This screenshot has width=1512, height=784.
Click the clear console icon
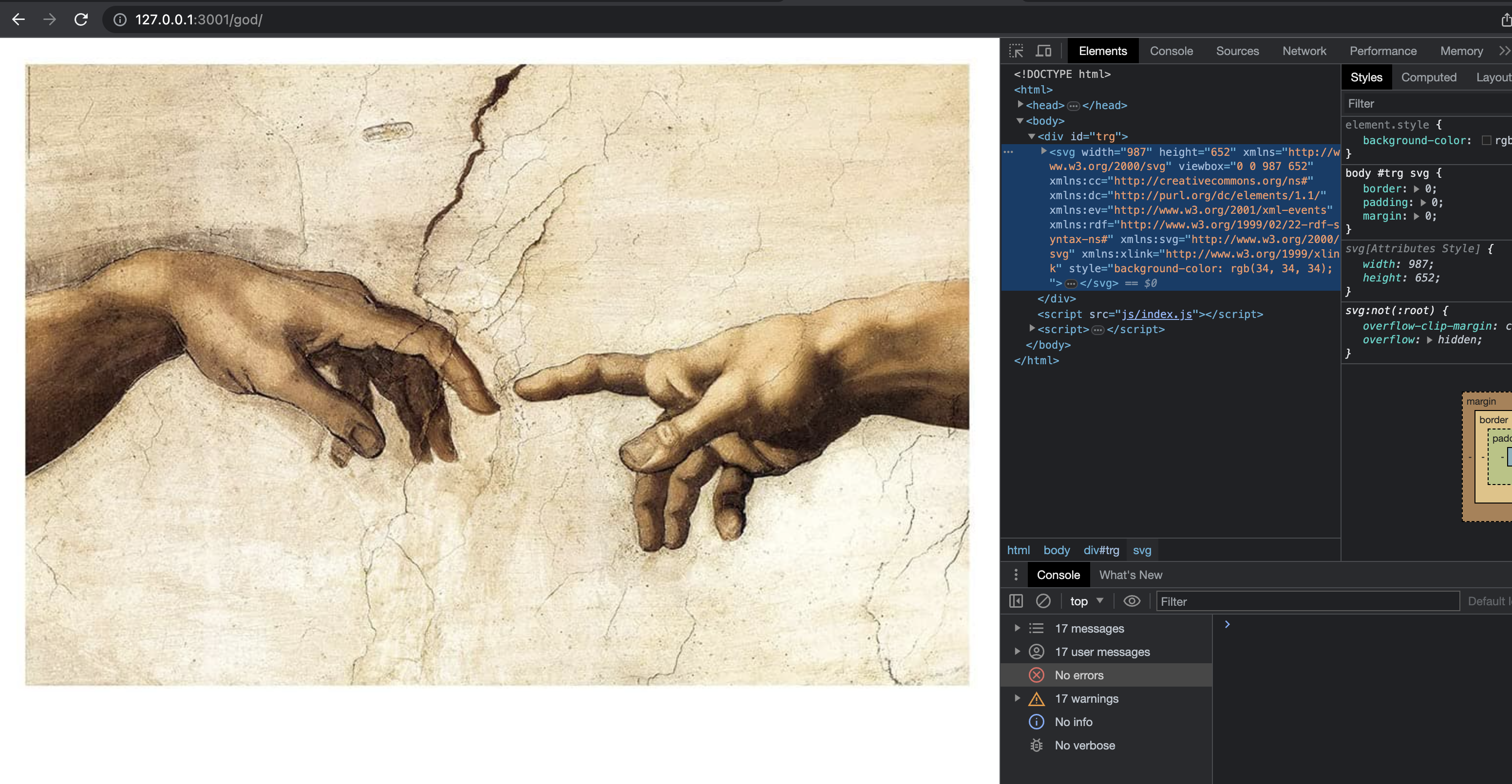[x=1043, y=601]
